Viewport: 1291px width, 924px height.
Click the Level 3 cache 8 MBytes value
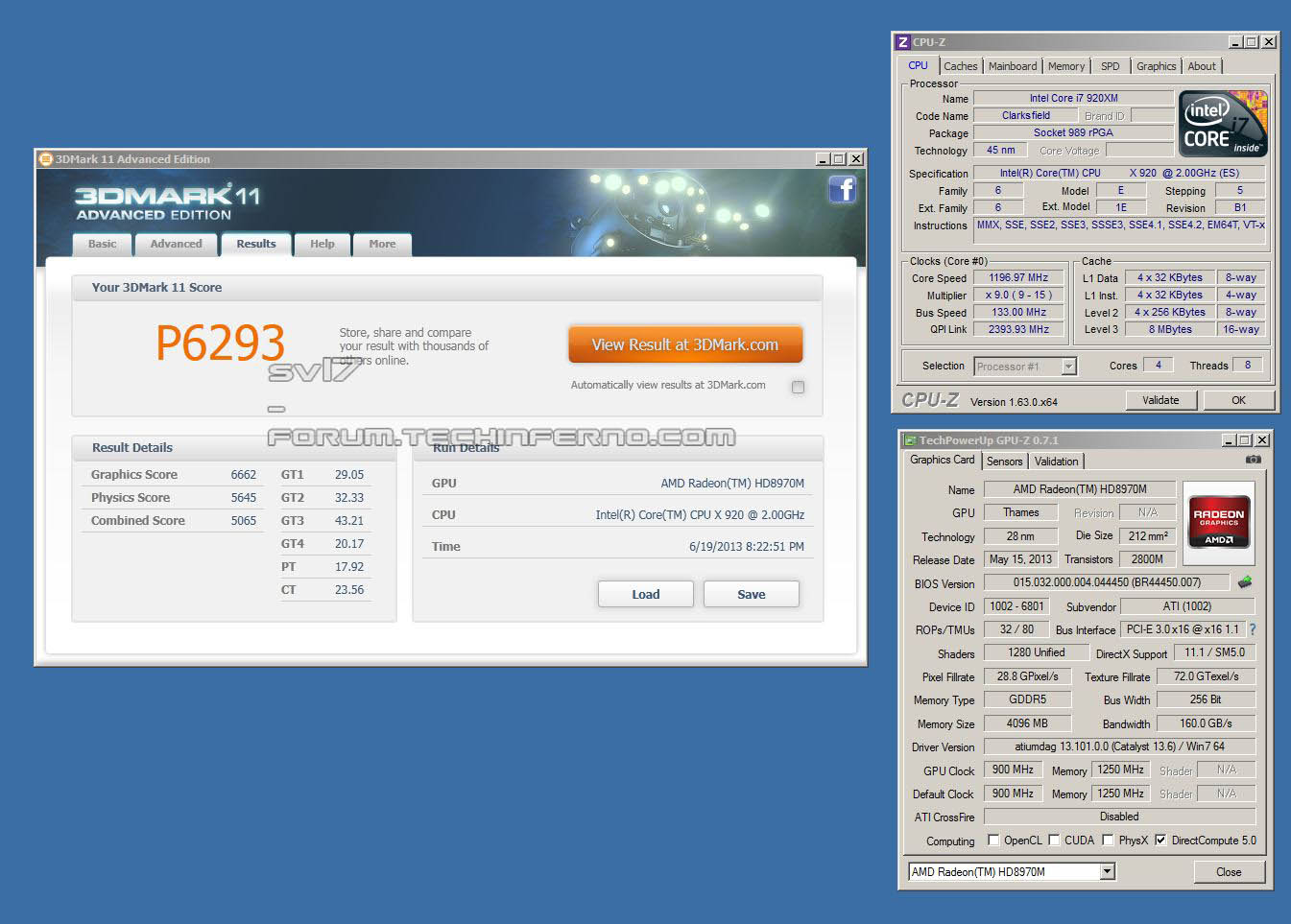[x=1170, y=329]
